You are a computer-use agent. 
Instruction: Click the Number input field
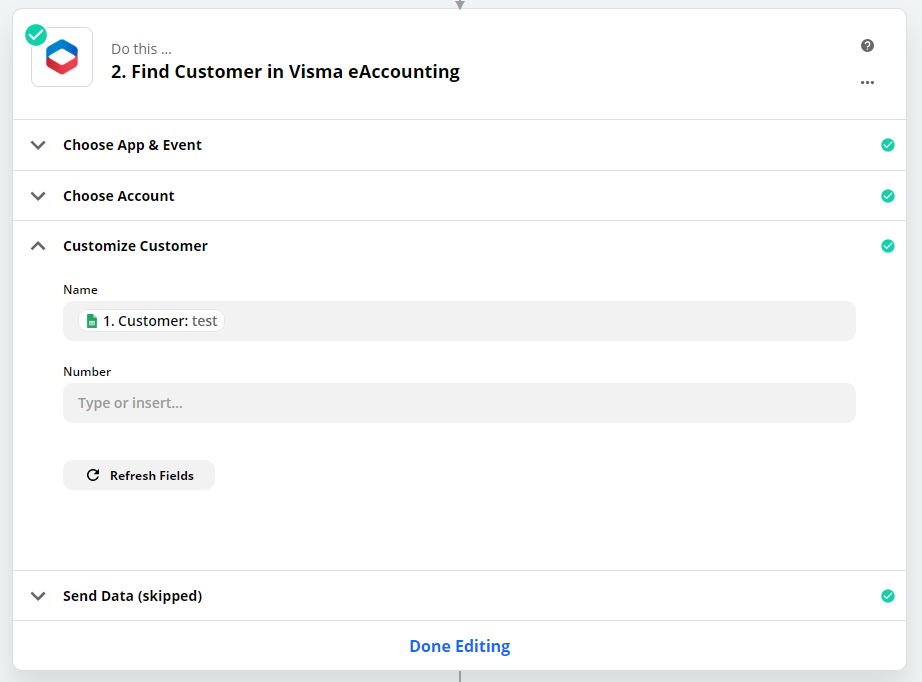pyautogui.click(x=459, y=403)
